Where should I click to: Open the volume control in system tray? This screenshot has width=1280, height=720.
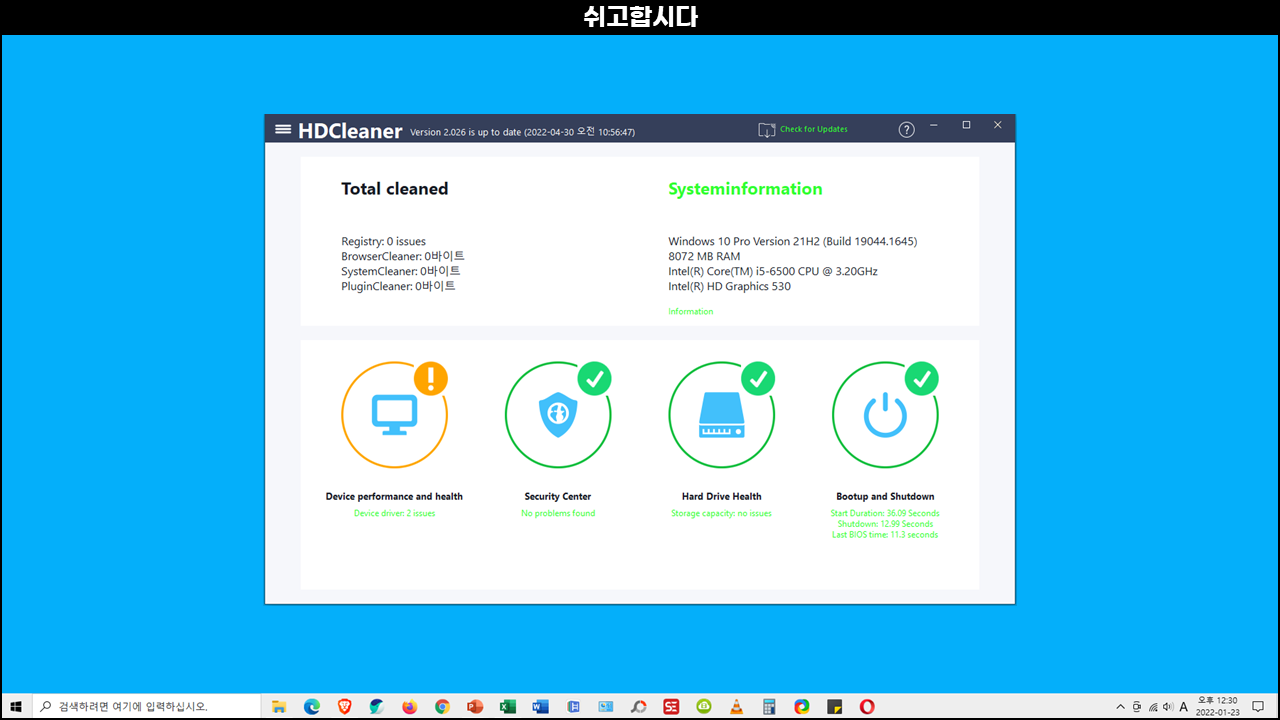1168,706
